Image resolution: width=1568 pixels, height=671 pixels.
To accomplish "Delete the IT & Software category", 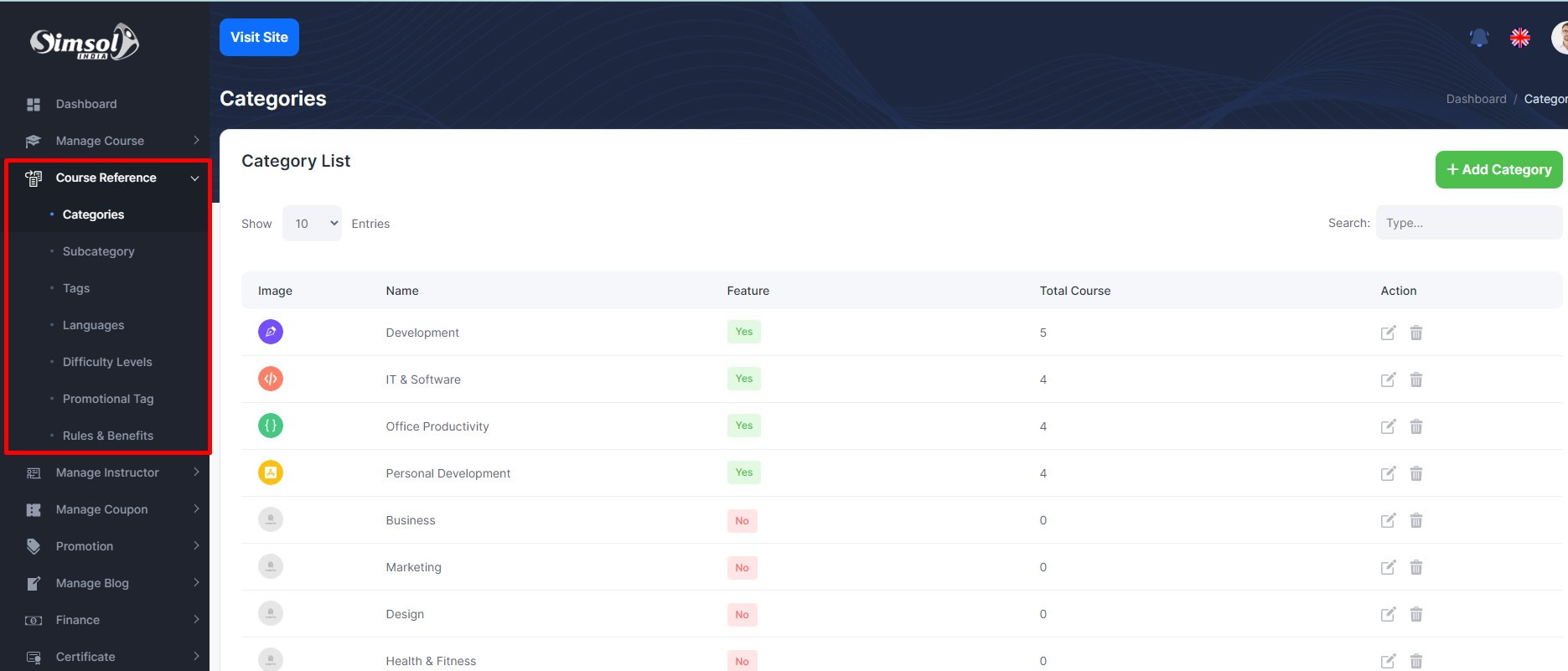I will pos(1415,379).
